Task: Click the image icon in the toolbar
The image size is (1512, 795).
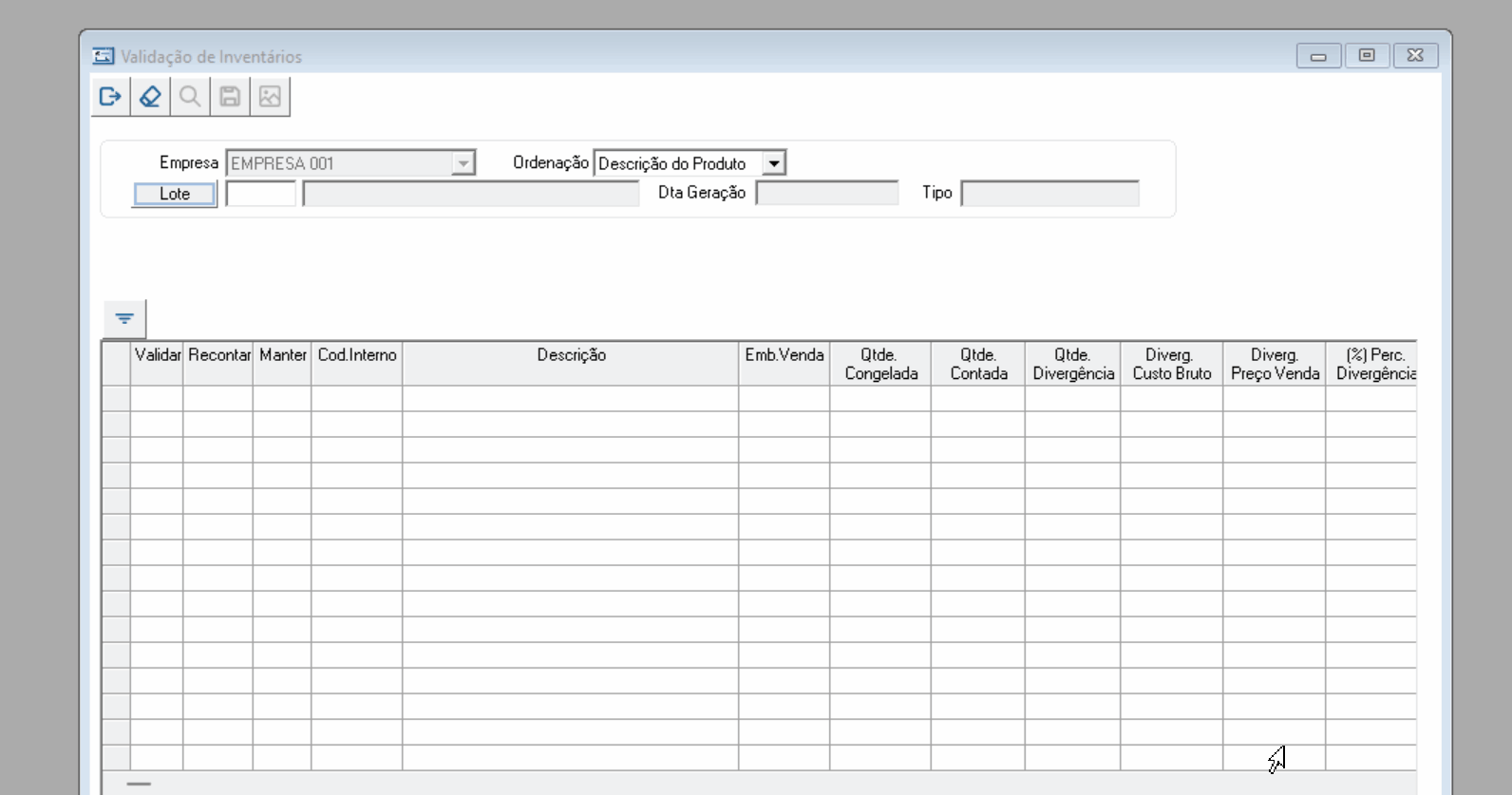Action: 270,96
